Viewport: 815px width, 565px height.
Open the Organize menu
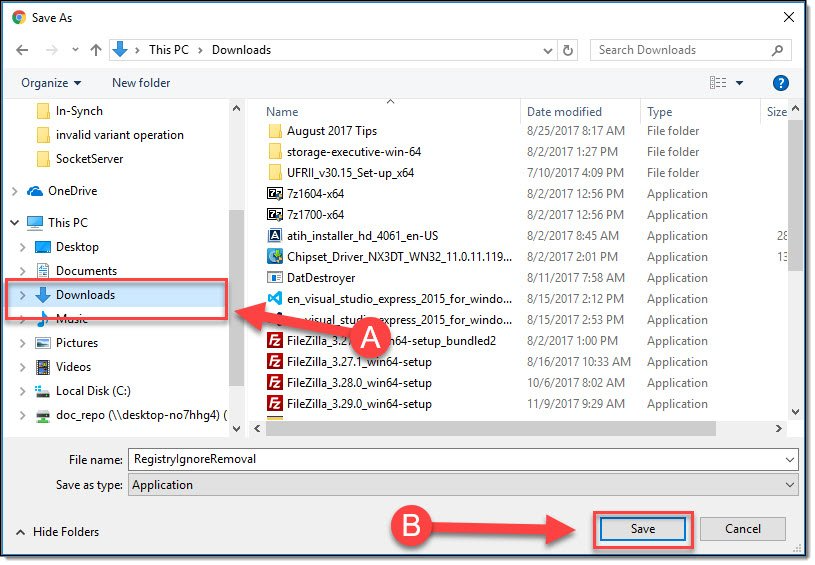coord(50,83)
